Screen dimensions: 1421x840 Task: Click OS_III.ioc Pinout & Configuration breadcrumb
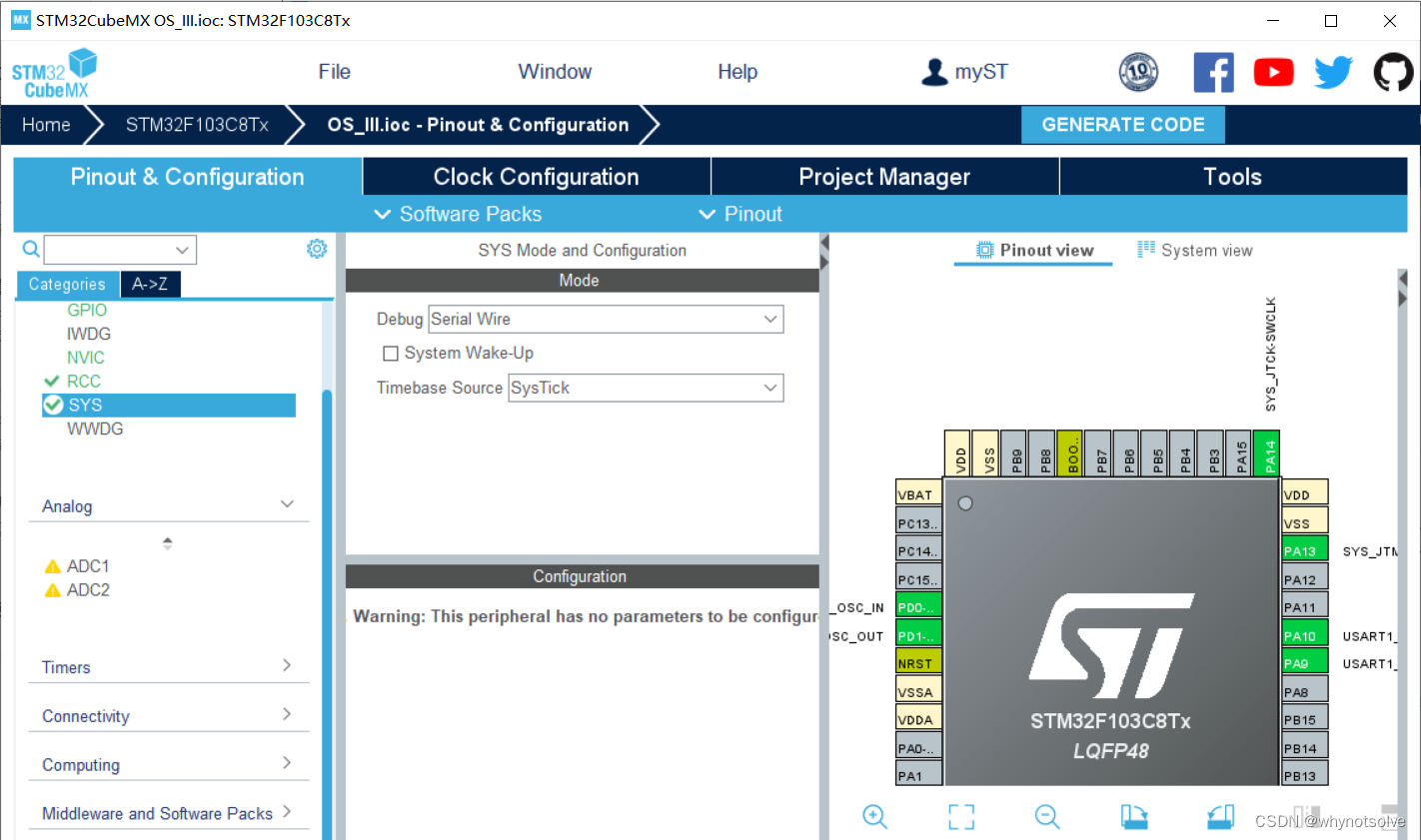coord(478,125)
